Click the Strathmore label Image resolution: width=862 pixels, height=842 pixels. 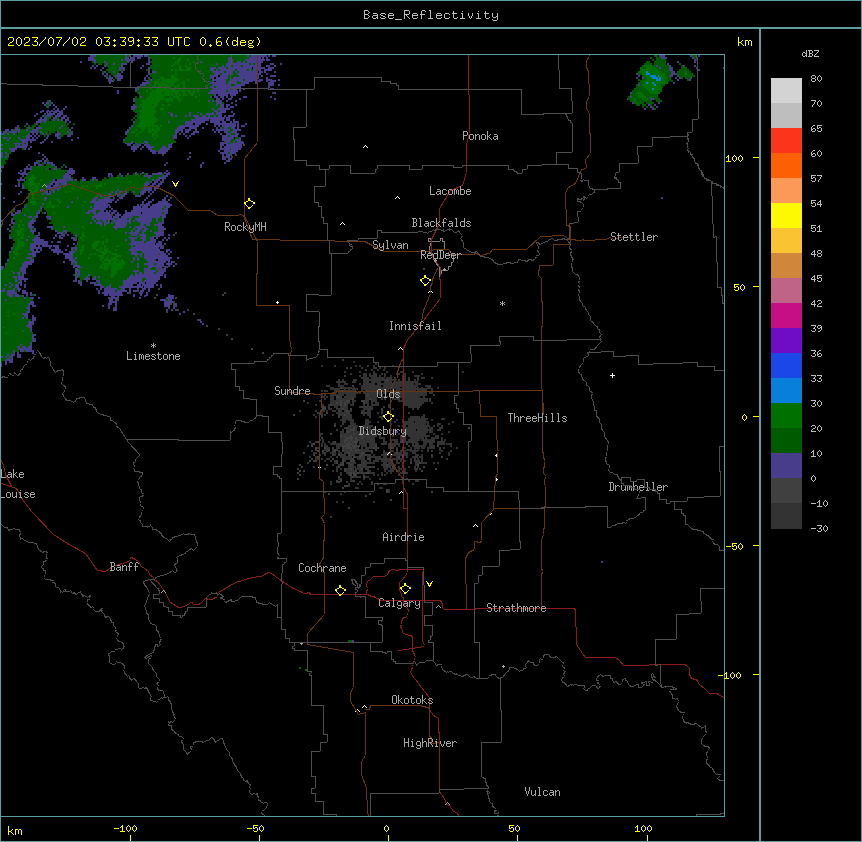[516, 608]
